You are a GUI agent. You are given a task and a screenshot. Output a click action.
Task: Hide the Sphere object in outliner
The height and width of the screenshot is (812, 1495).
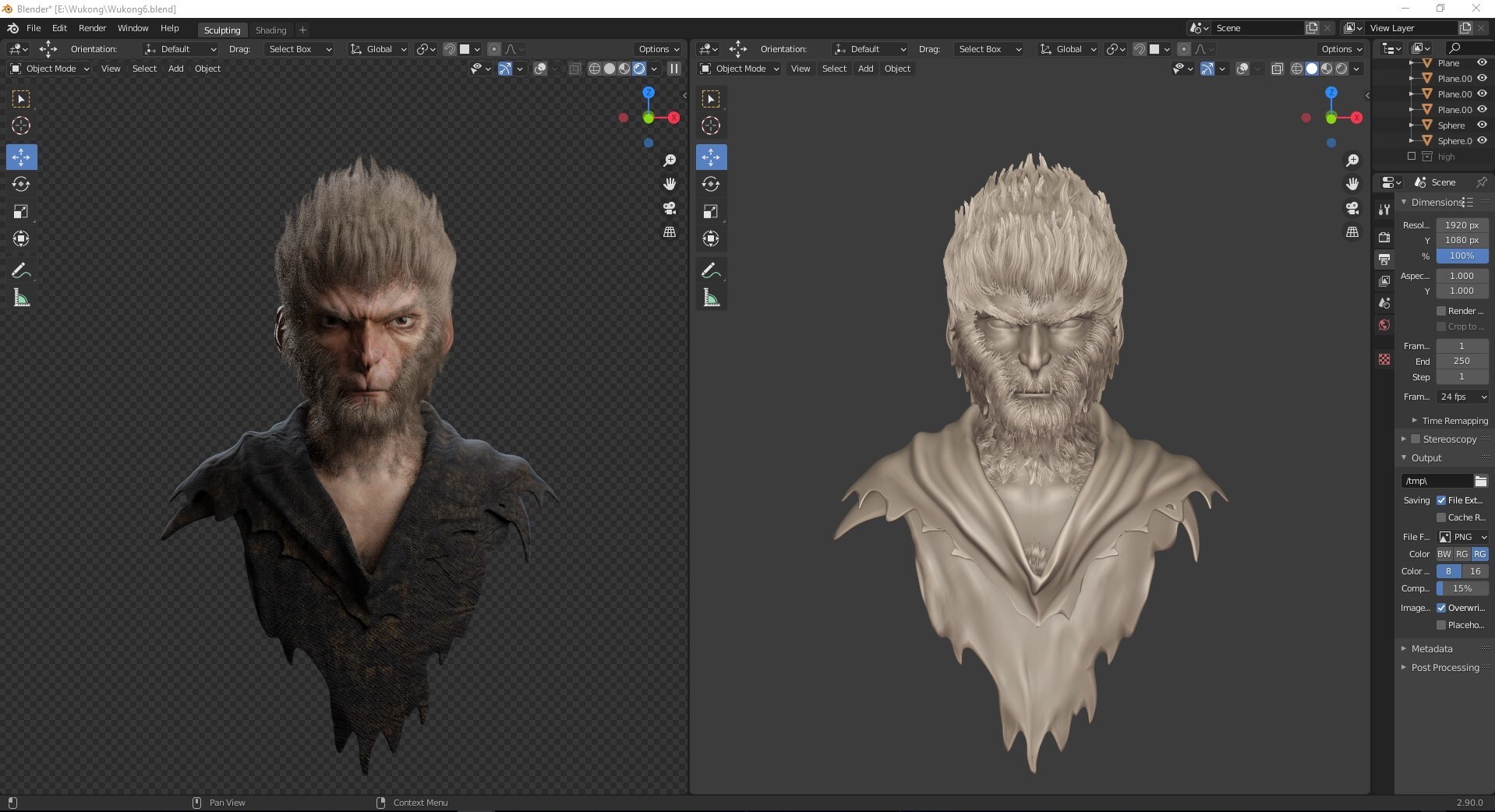coord(1482,125)
